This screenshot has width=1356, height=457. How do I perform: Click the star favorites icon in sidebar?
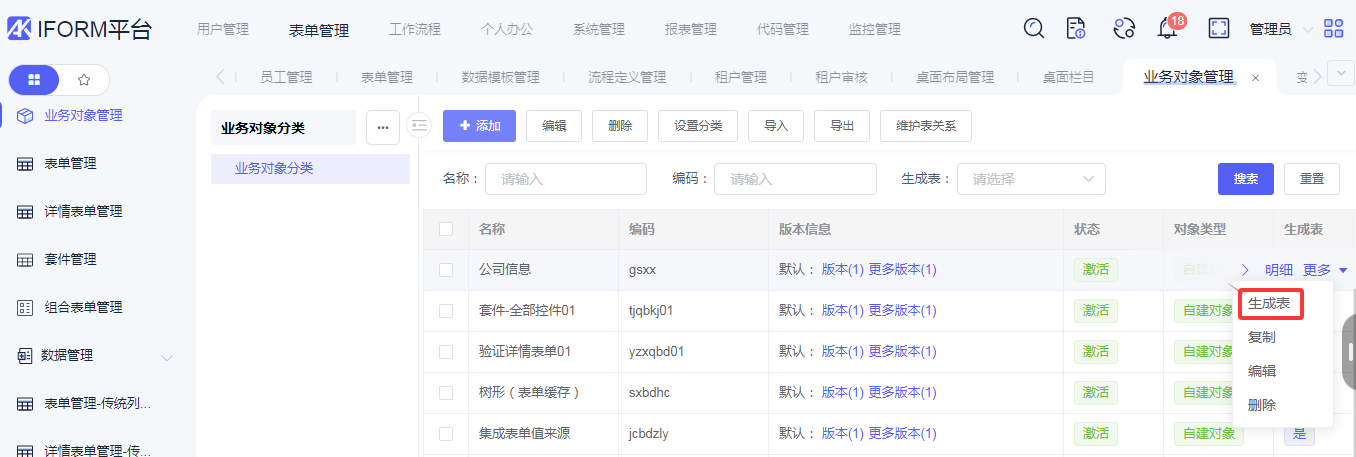84,80
